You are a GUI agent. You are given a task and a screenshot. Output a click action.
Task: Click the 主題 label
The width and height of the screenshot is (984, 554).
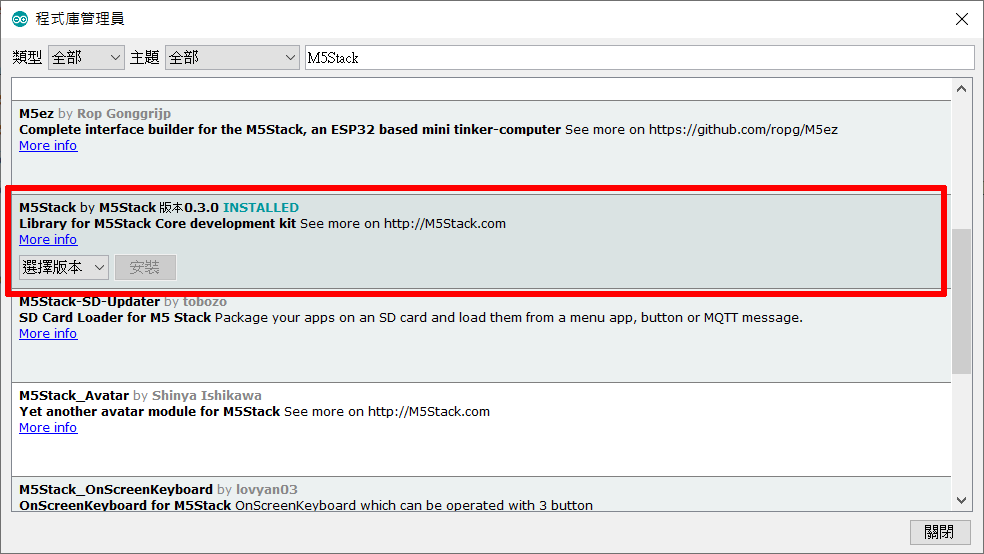144,58
